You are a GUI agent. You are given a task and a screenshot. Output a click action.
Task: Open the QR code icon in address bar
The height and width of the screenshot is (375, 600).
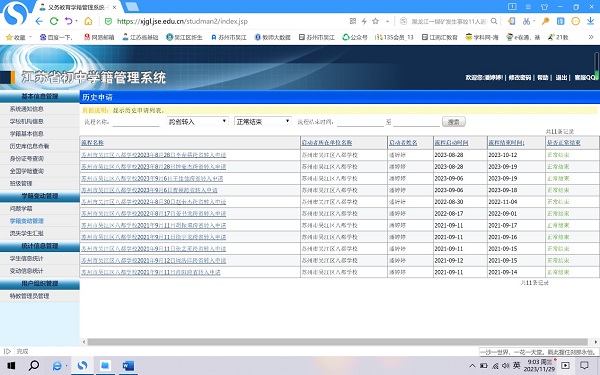click(x=353, y=21)
